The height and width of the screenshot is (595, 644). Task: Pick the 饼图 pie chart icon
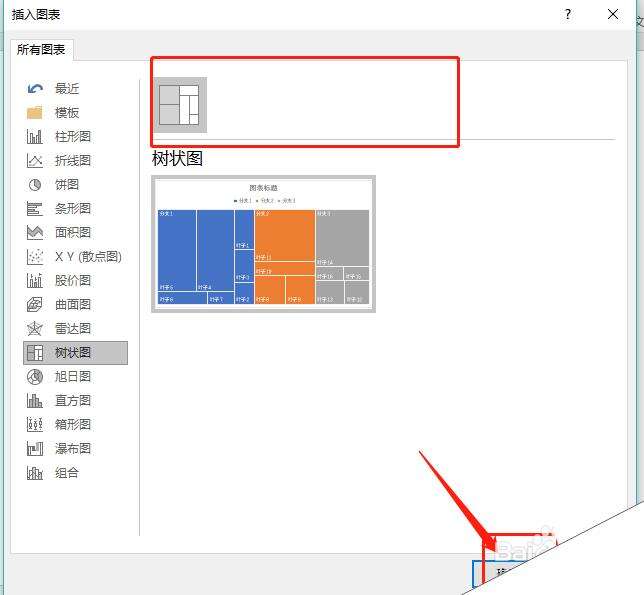pos(35,185)
